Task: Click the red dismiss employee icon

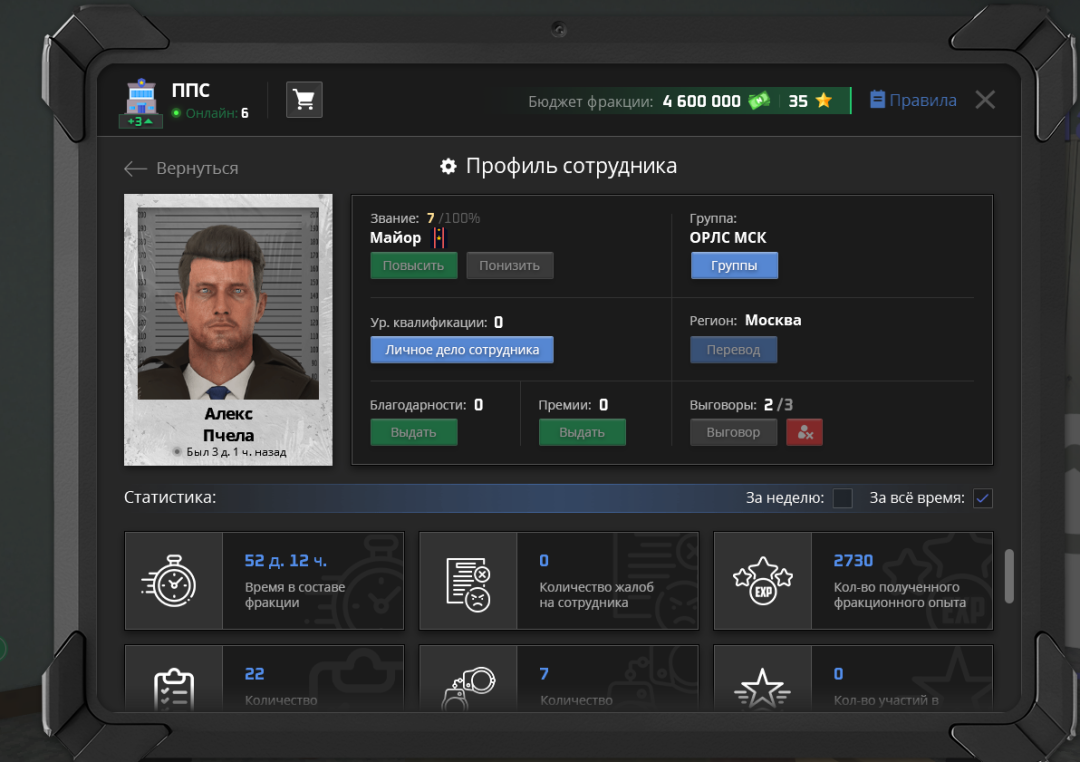Action: pyautogui.click(x=804, y=432)
